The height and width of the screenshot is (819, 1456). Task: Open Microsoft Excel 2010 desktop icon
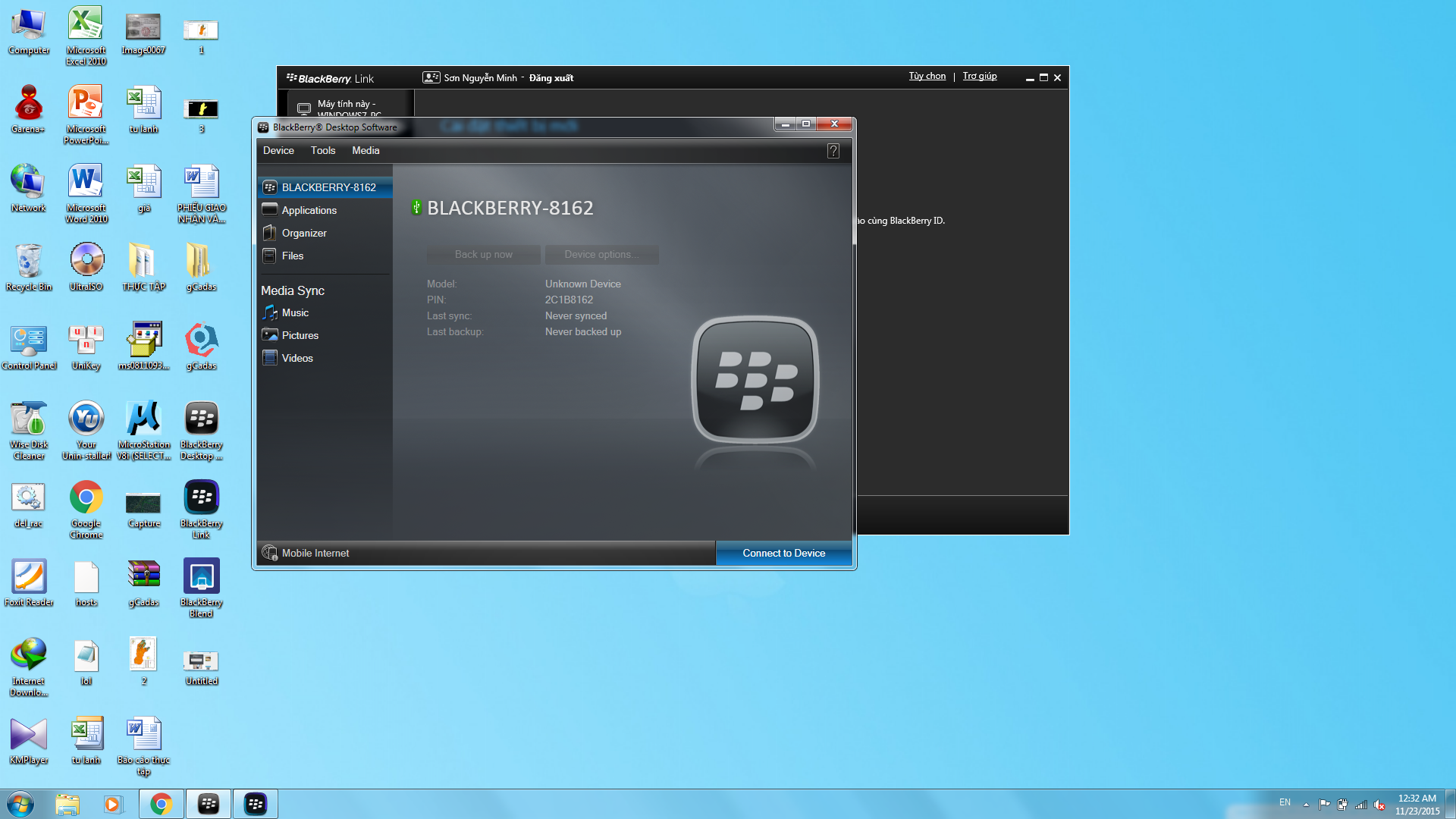pyautogui.click(x=86, y=36)
